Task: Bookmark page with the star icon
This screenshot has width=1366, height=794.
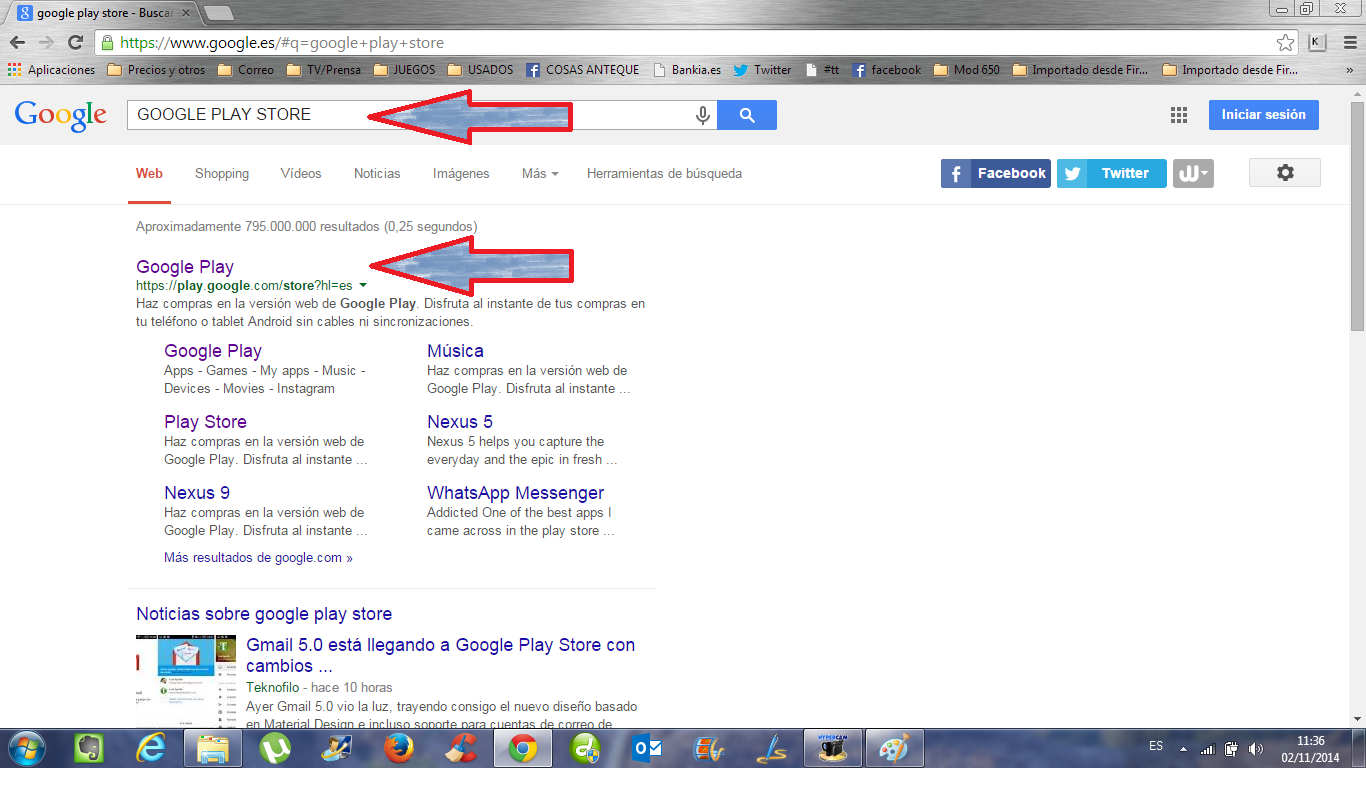Action: (x=1285, y=43)
